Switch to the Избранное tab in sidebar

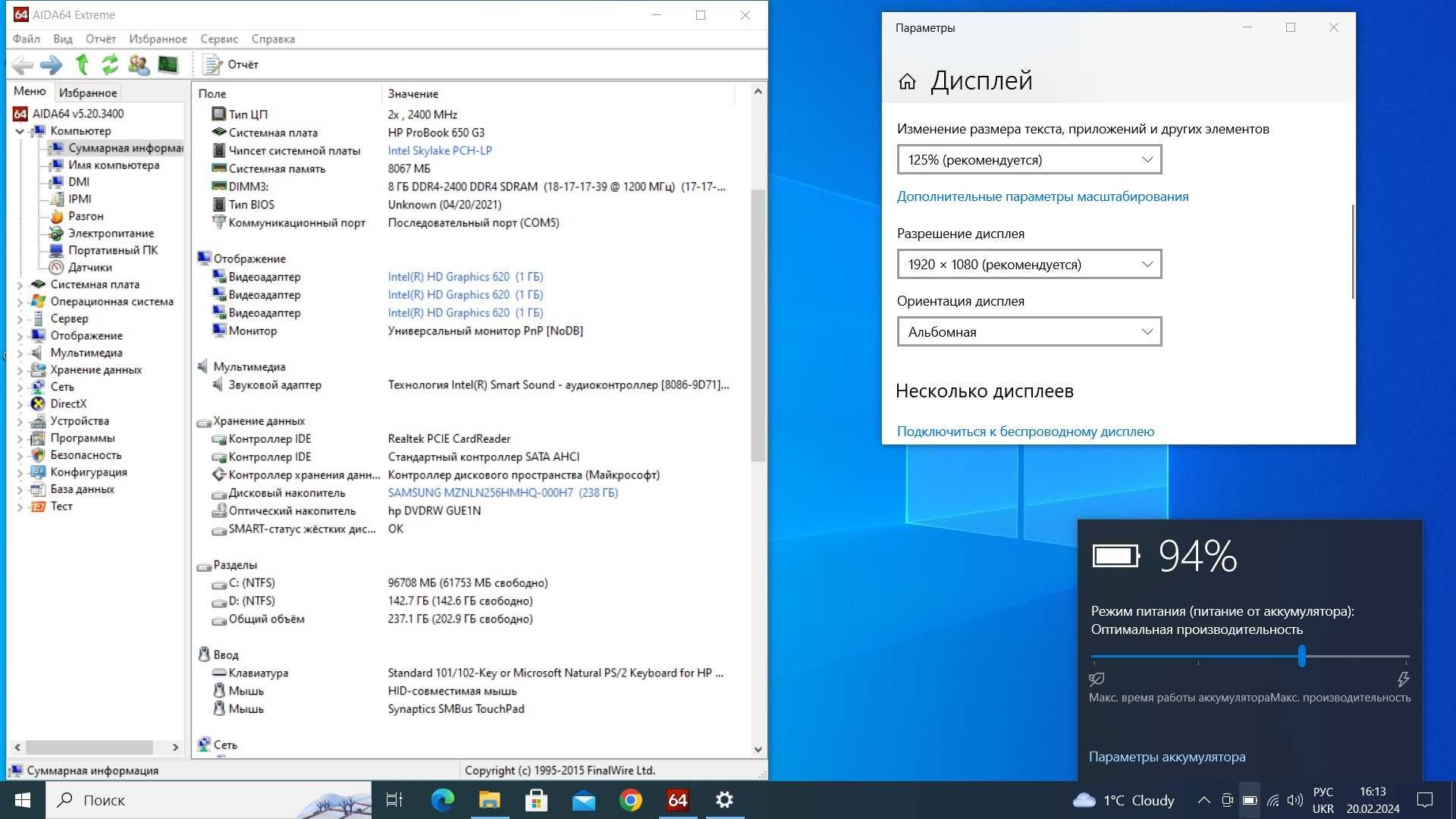pos(88,93)
